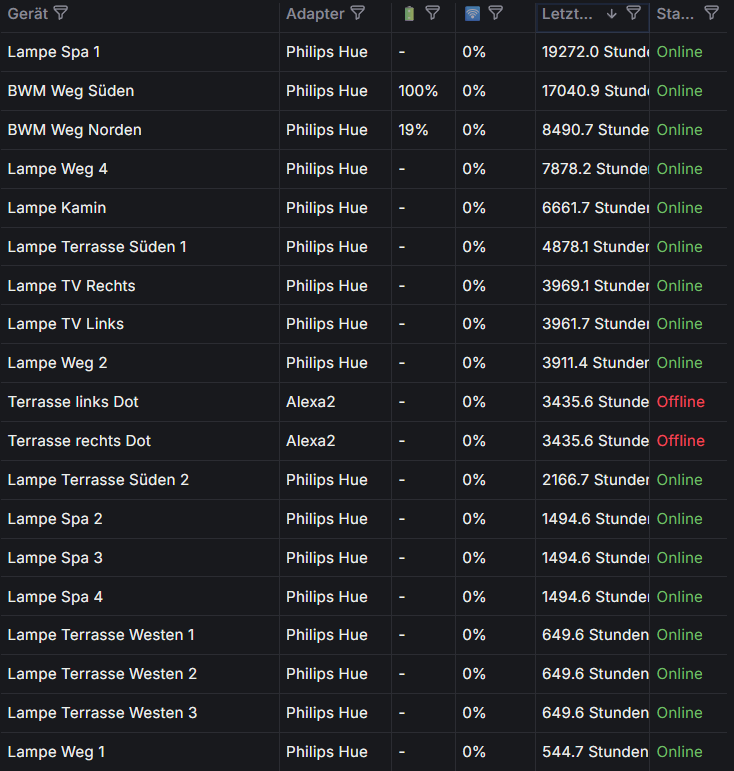Select the Lampe Spa 1 row
Viewport: 734px width, 771px height.
click(x=54, y=52)
